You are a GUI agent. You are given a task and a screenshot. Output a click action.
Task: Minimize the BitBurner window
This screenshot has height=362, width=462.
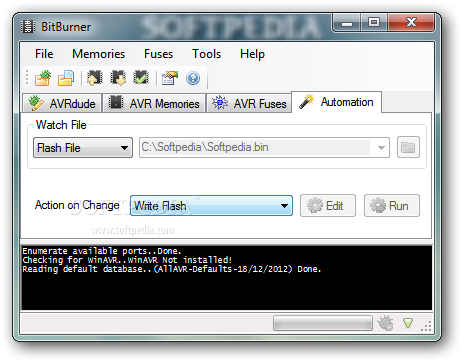click(x=347, y=23)
